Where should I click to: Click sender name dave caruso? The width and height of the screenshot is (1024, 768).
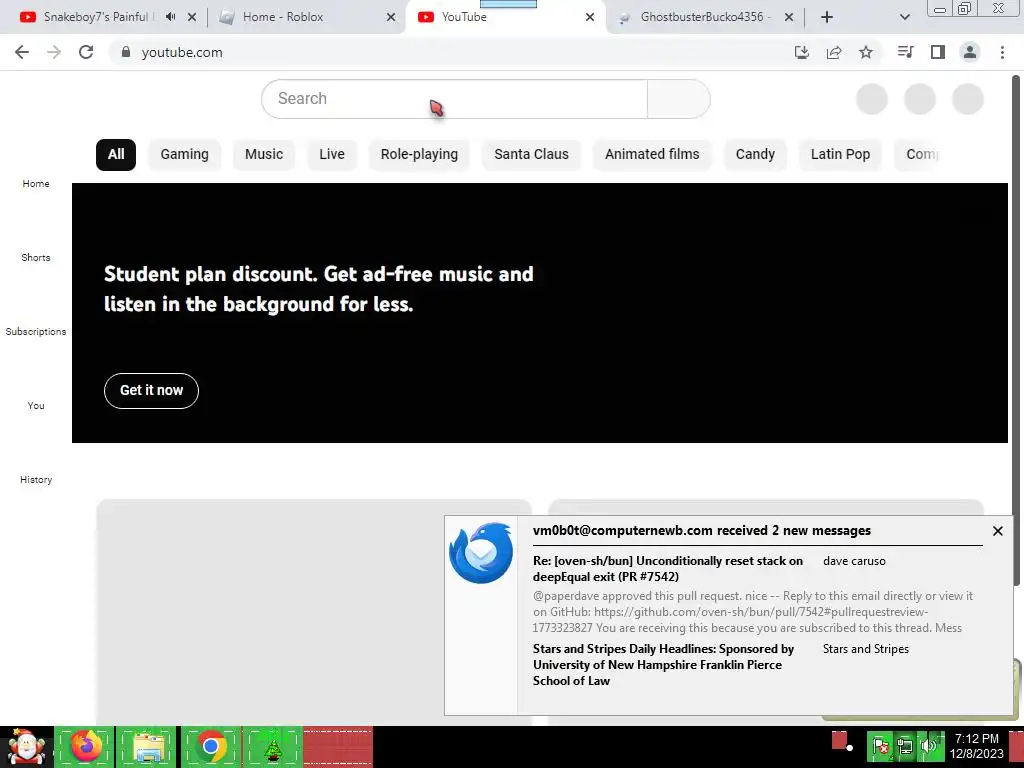pos(854,561)
